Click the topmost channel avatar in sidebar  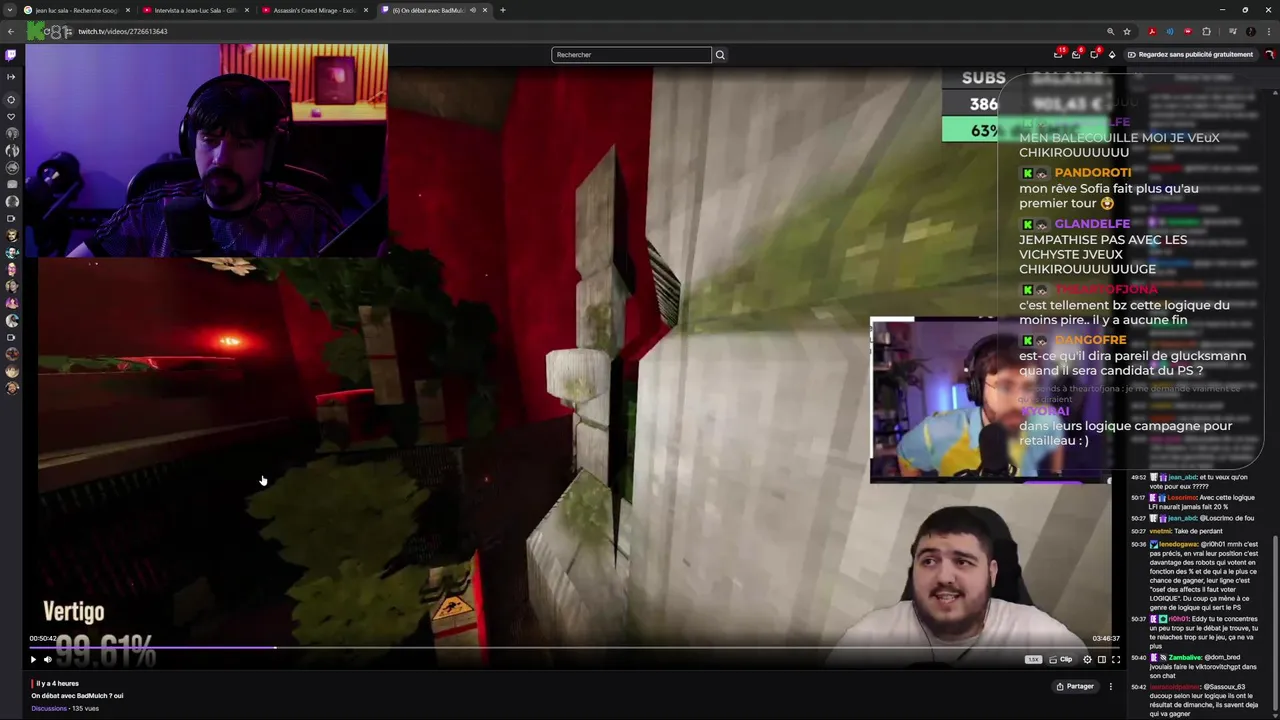point(11,133)
